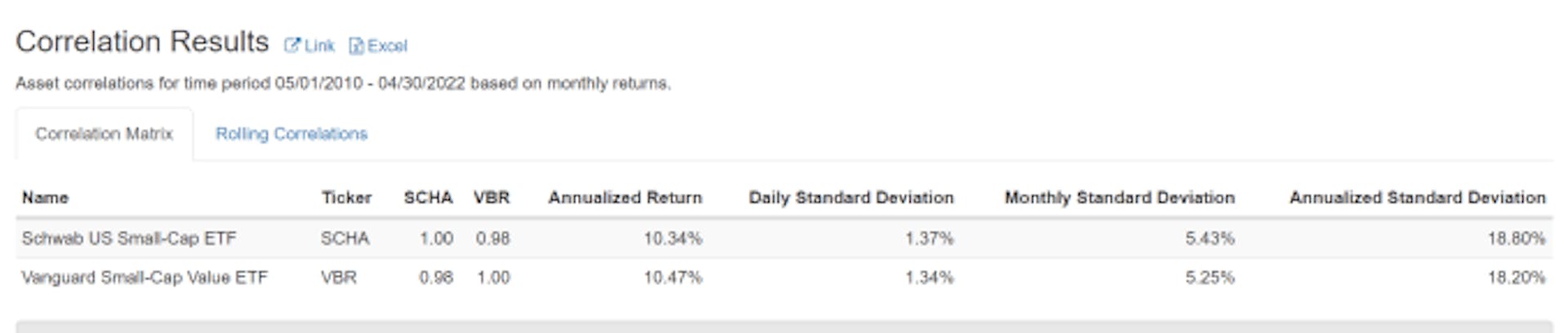The width and height of the screenshot is (1568, 333).
Task: Open the Link text beside Correlation Results
Action: point(319,46)
